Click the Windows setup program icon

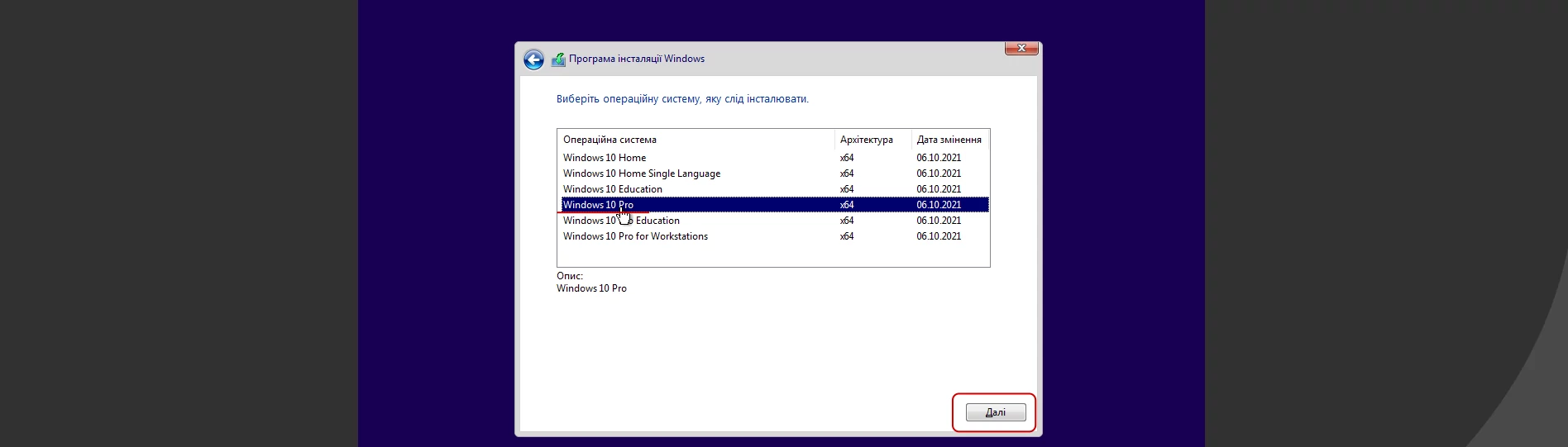[558, 59]
